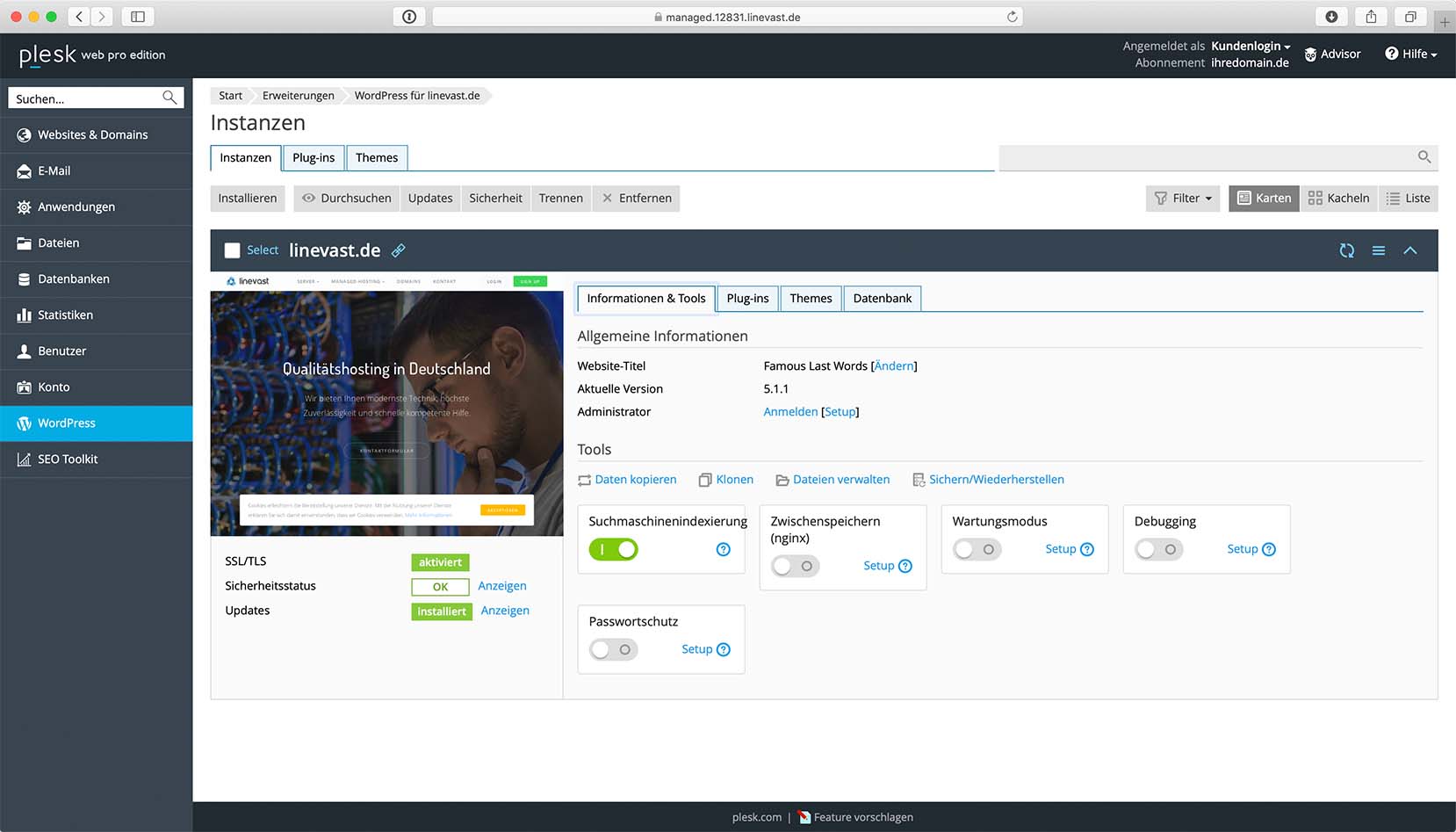This screenshot has width=1456, height=832.
Task: Open Setup link for Debugging
Action: 1242,549
